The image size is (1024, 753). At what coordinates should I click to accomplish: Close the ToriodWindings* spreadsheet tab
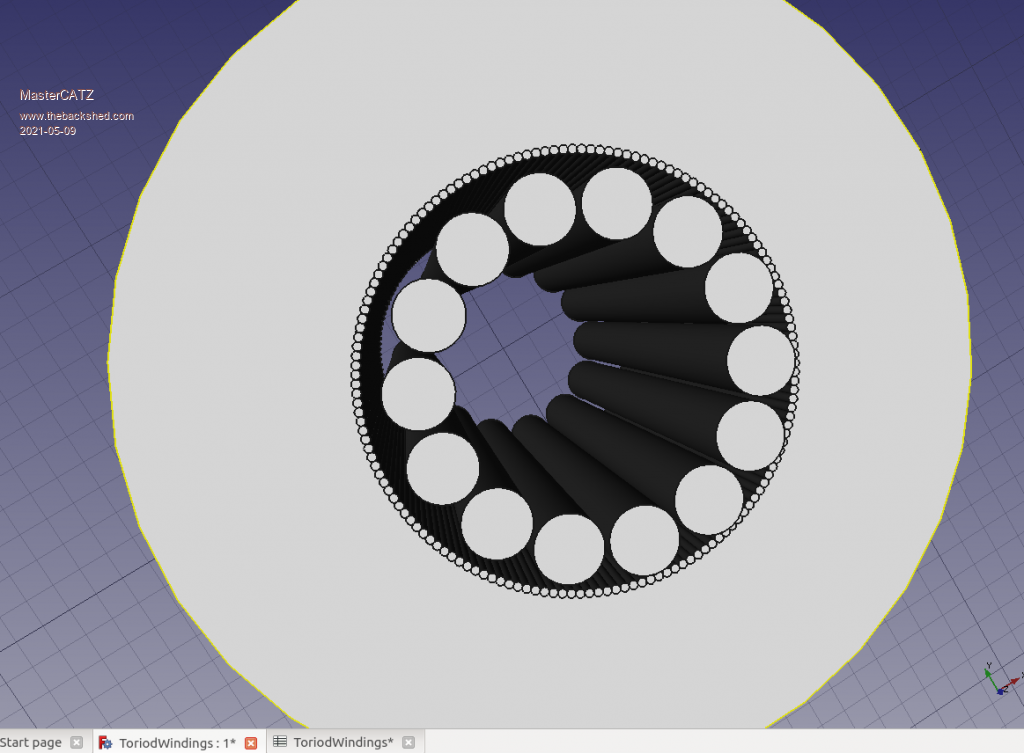tap(410, 743)
